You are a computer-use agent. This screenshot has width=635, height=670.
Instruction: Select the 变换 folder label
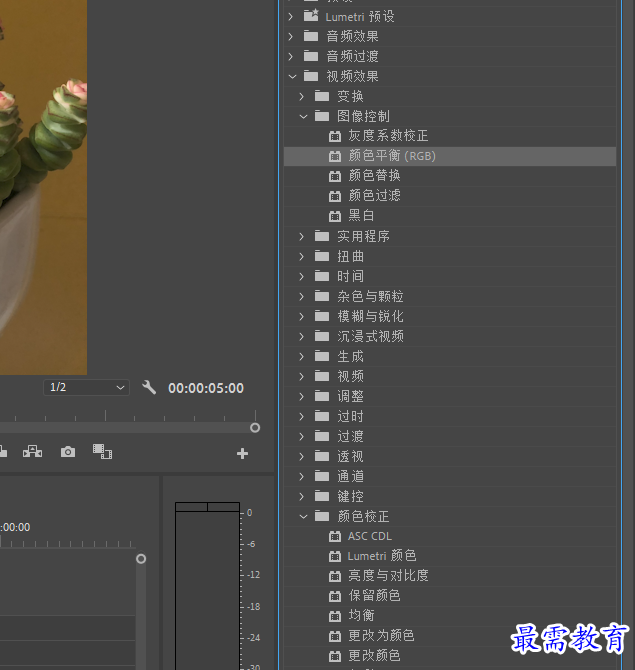tap(350, 97)
